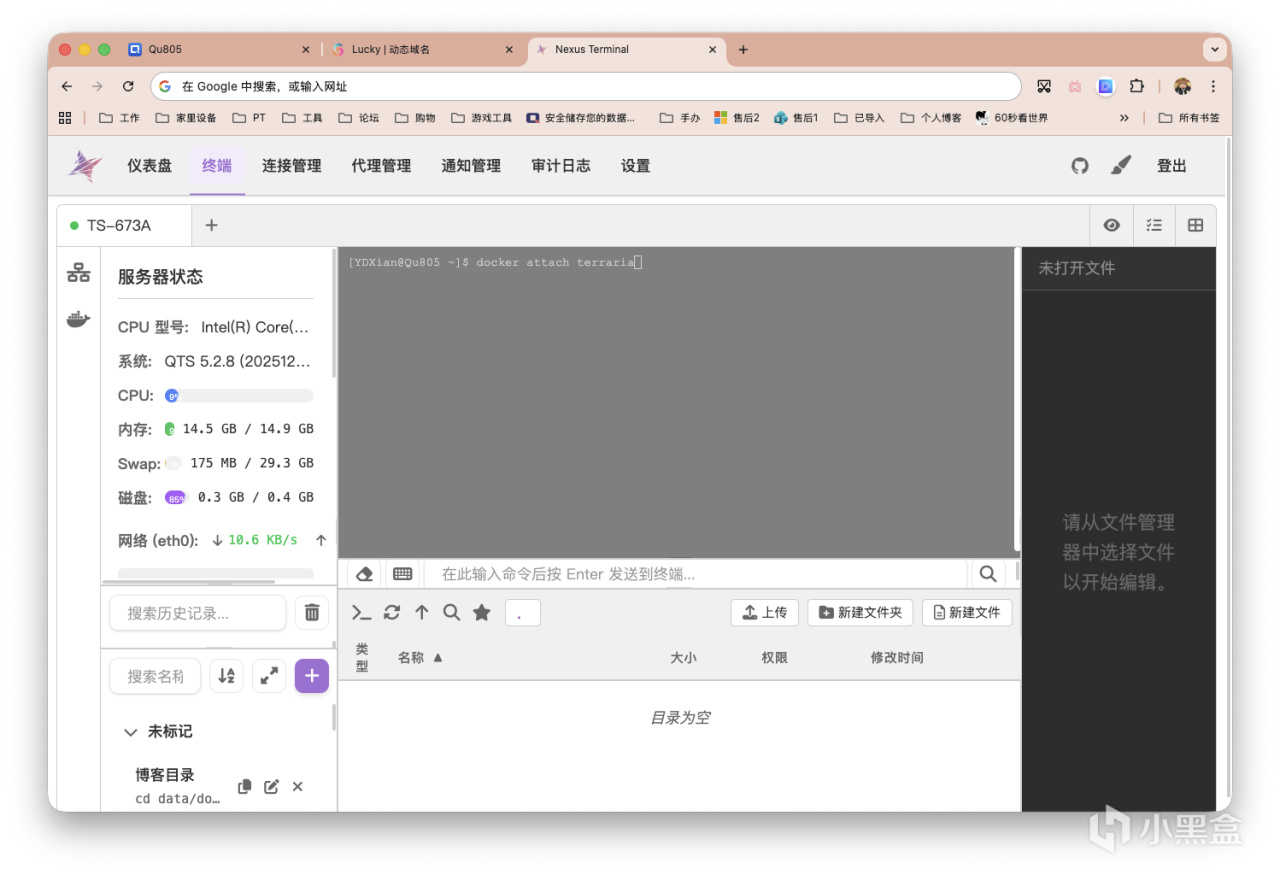Search files with file manager magnifier
Screen dimensions: 1280x875
point(452,613)
